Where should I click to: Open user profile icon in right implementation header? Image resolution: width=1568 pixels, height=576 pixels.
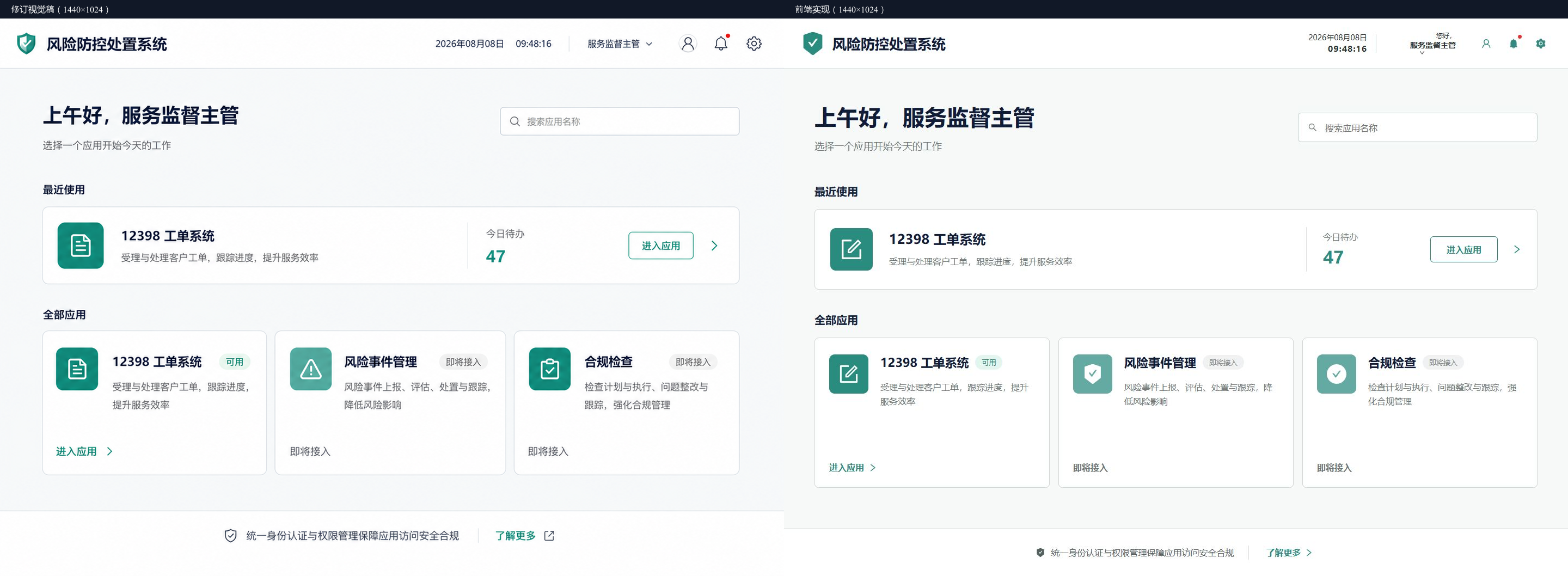pos(1486,44)
